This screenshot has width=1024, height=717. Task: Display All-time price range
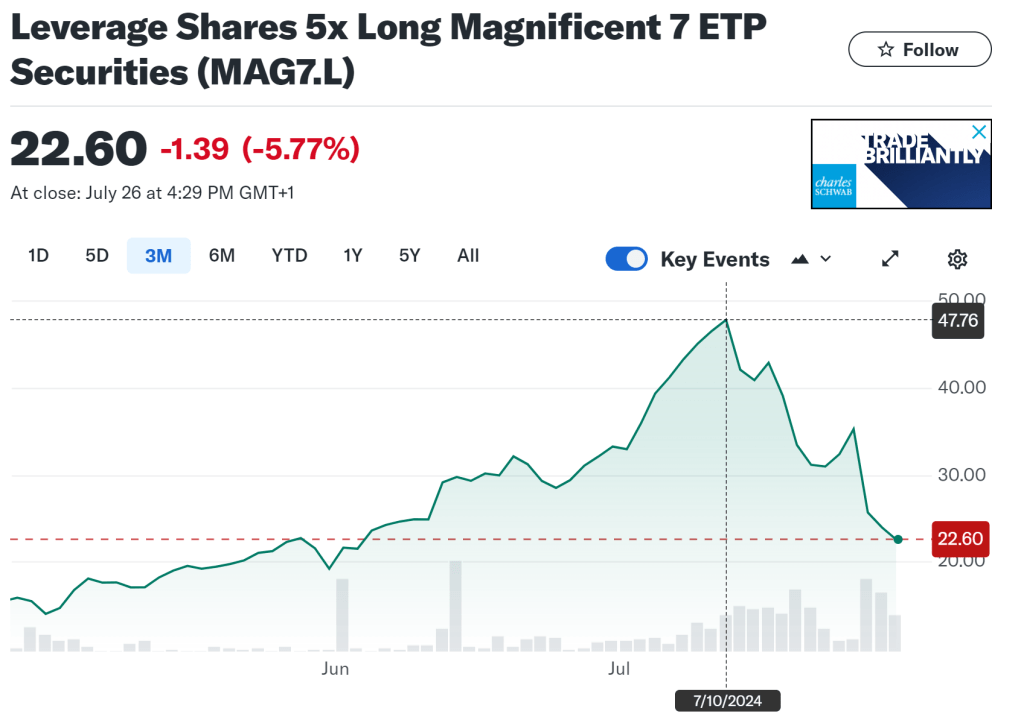(468, 255)
